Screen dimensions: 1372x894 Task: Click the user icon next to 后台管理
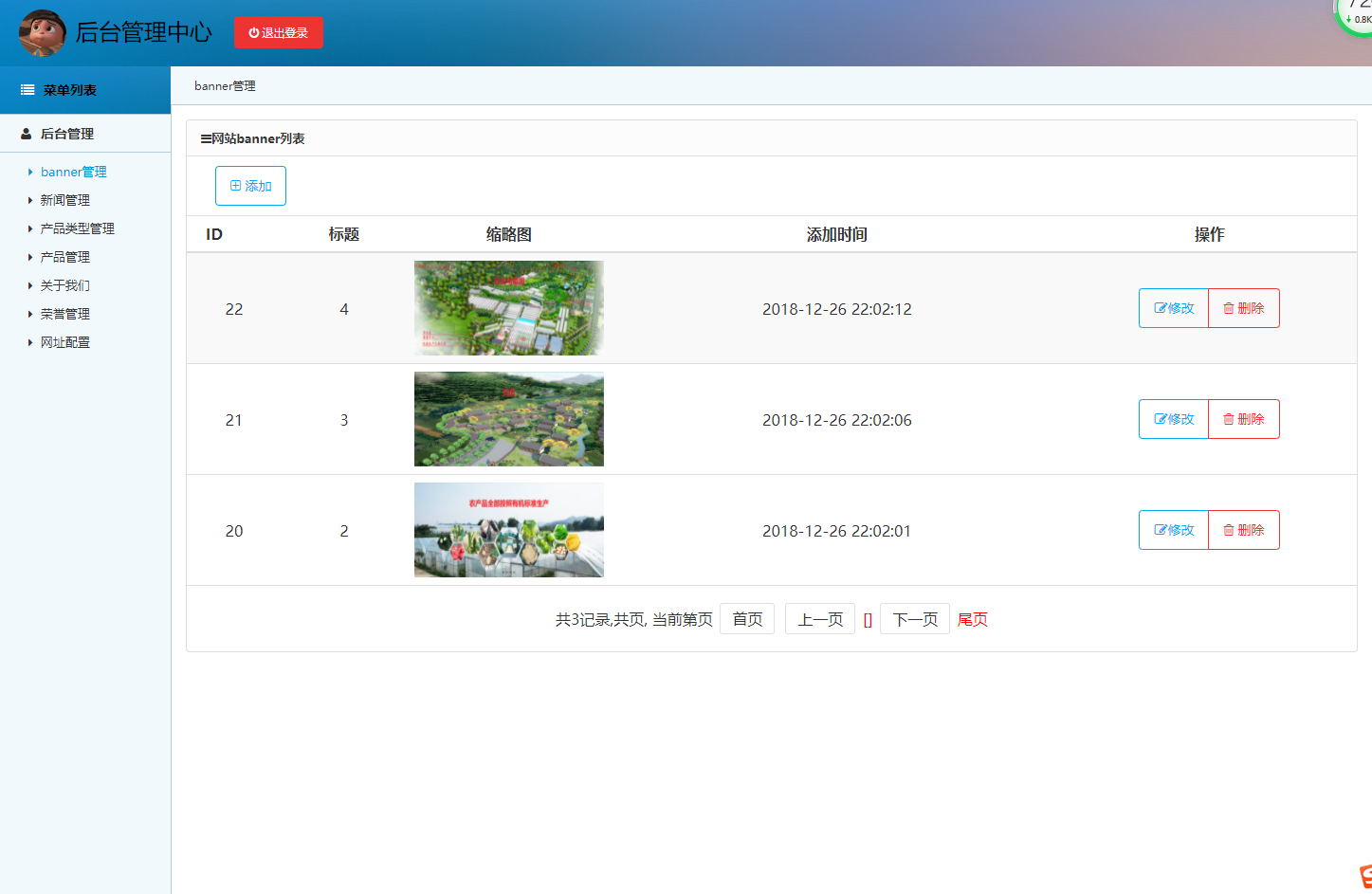(25, 133)
